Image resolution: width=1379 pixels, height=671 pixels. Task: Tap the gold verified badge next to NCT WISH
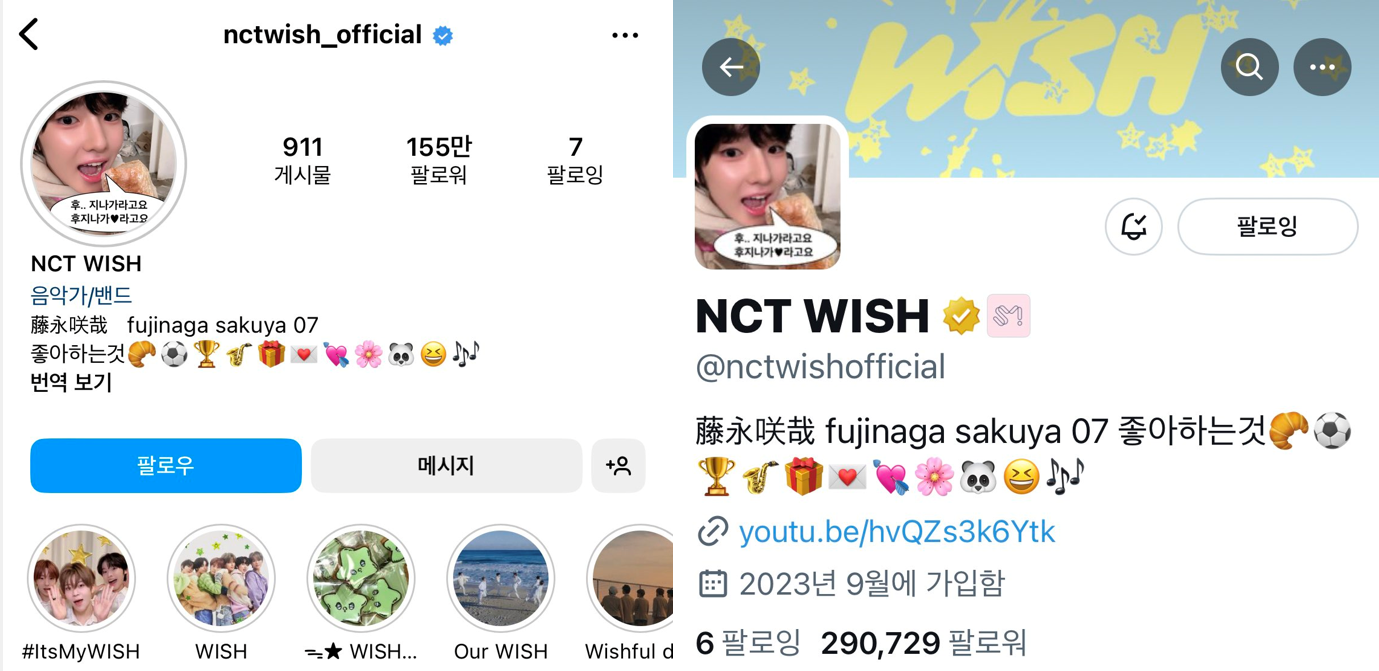[x=961, y=316]
